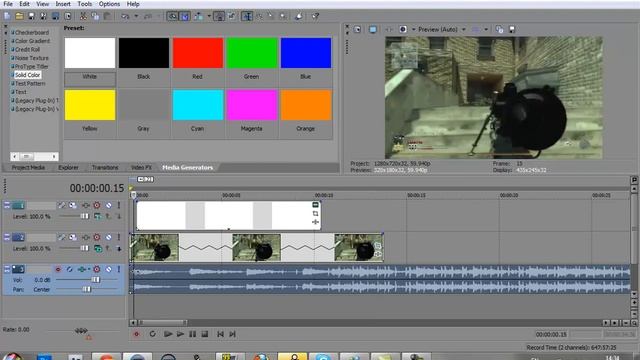Toggle Mute on video track 1

pos(109,205)
